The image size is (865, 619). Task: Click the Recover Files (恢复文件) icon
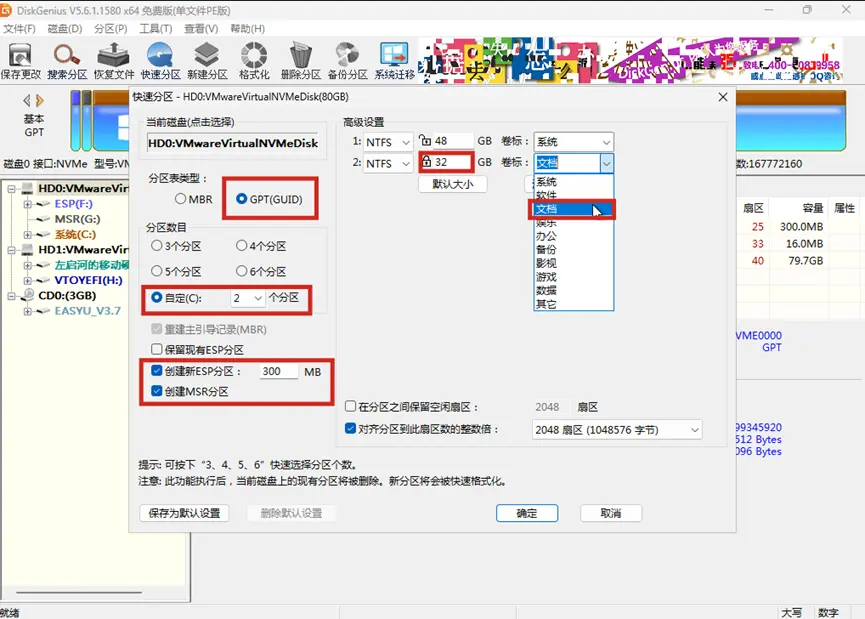pyautogui.click(x=114, y=61)
